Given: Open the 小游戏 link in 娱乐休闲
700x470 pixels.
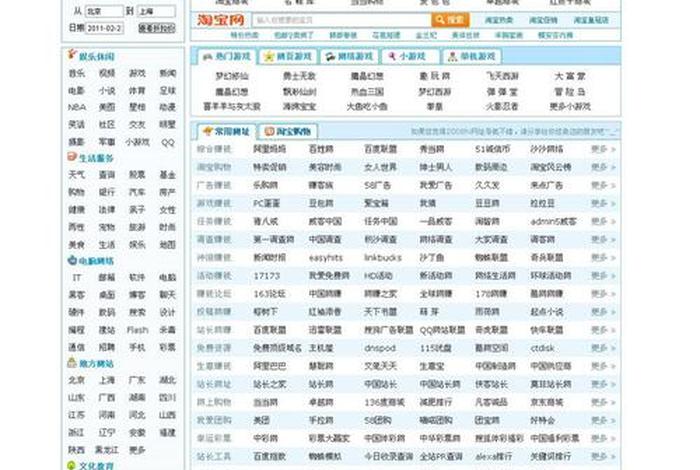Looking at the screenshot, I should click(x=138, y=142).
